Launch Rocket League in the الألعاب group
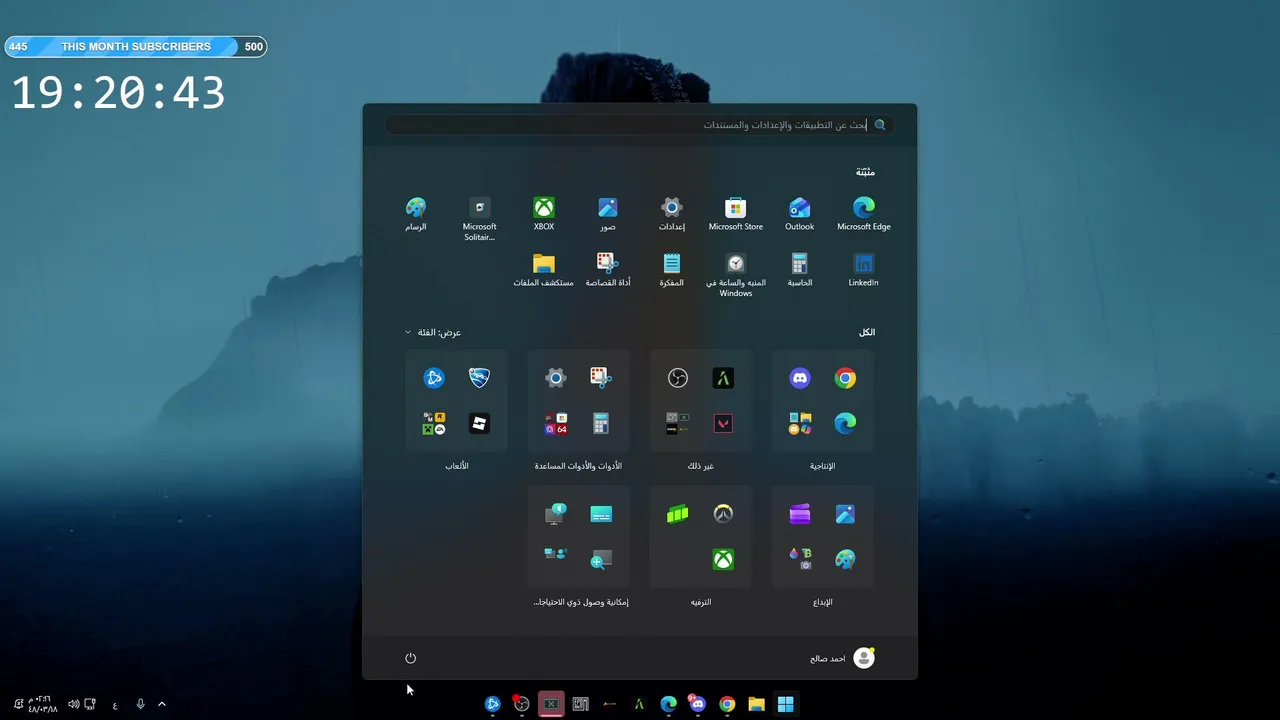 pyautogui.click(x=479, y=378)
